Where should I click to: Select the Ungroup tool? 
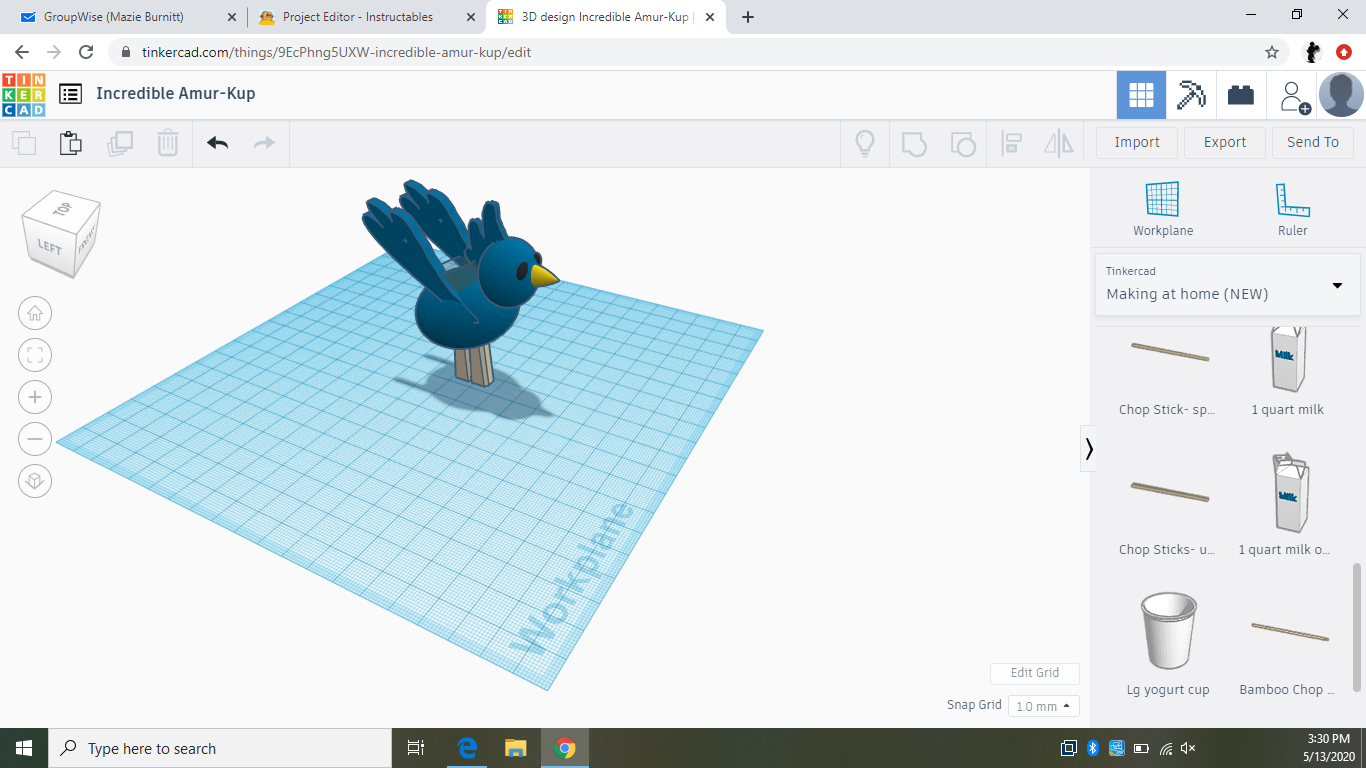click(963, 143)
